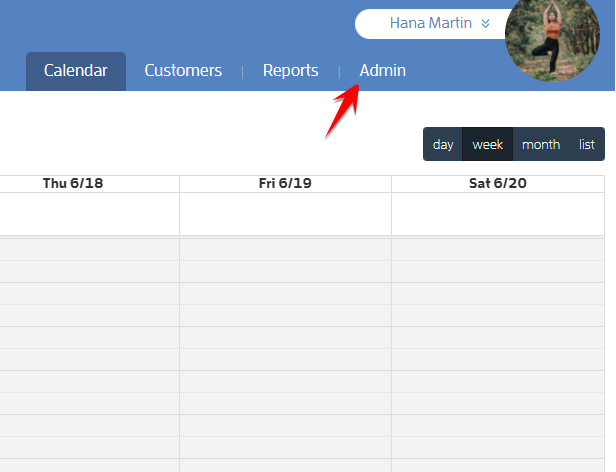
Task: Switch calendar to list view
Action: pos(587,144)
